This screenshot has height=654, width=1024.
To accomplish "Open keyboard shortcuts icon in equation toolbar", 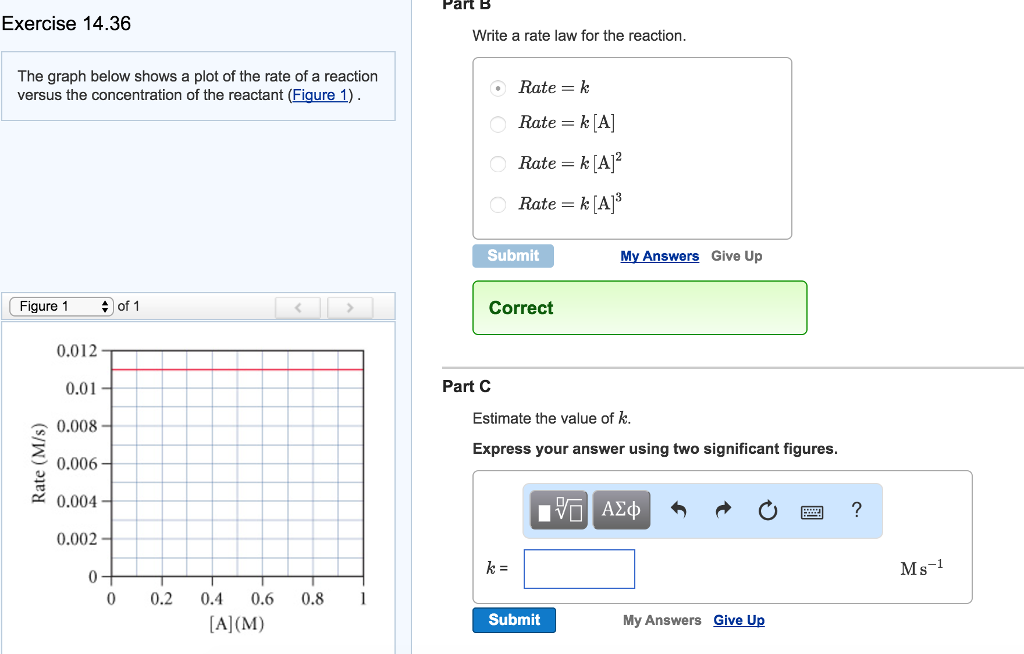I will tap(812, 511).
